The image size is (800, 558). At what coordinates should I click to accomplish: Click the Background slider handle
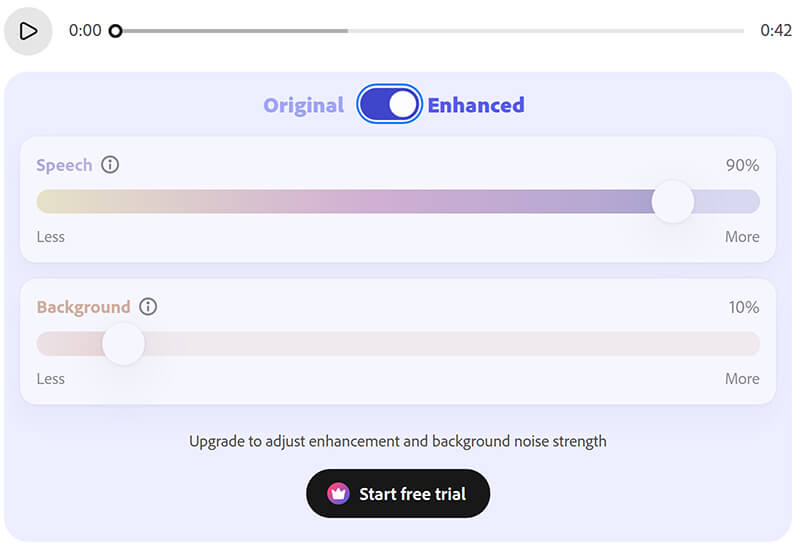click(123, 344)
